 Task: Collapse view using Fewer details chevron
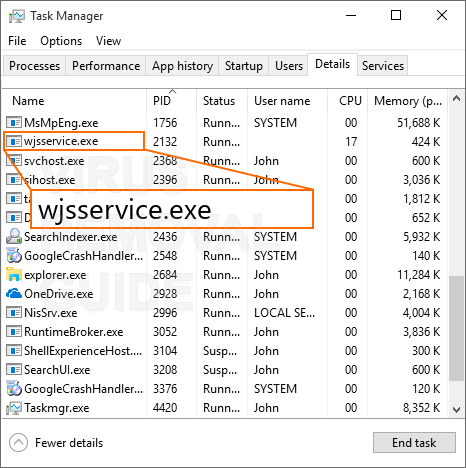pos(18,443)
